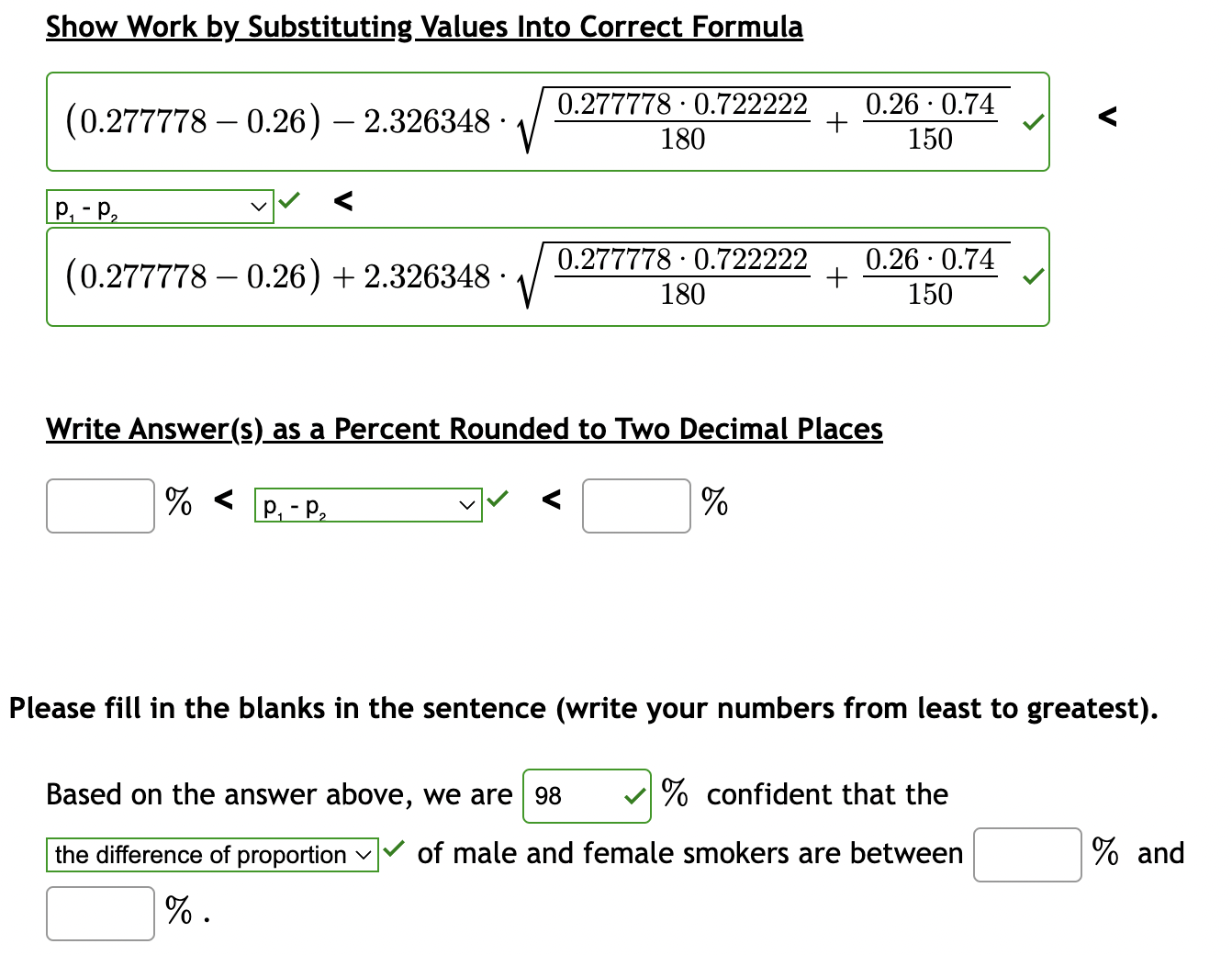
Task: Click the checkmark after the middle percent dropdown
Action: point(498,499)
